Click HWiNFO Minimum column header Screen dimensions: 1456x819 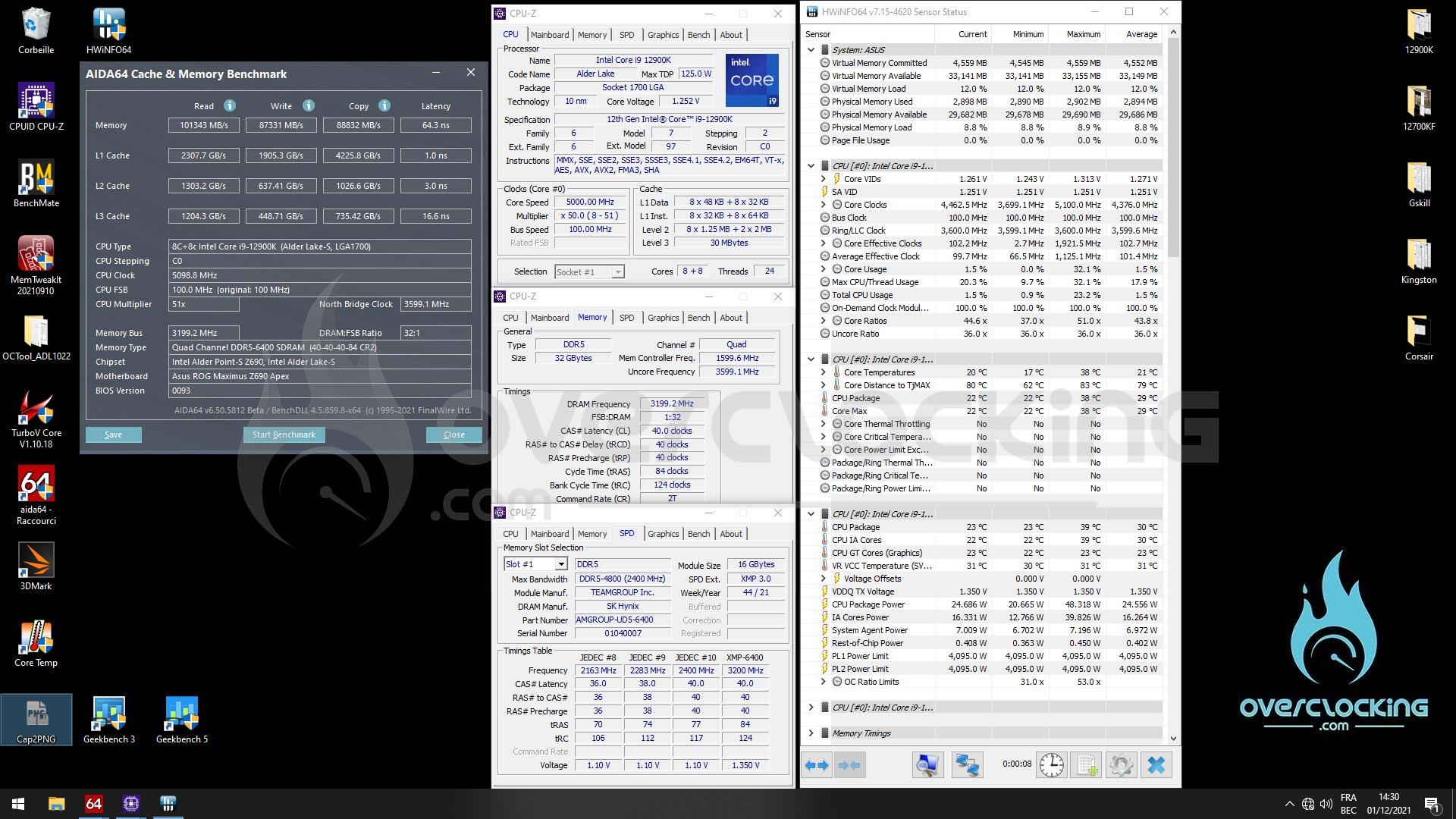pyautogui.click(x=1019, y=34)
